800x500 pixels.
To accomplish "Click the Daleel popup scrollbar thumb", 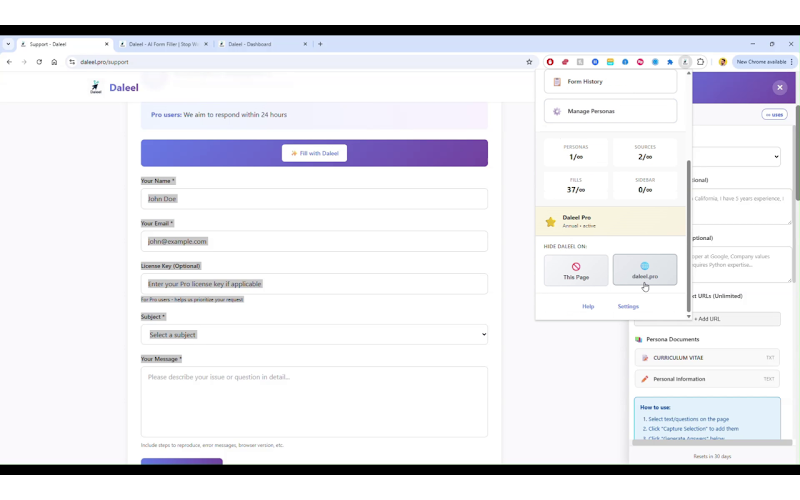I will pyautogui.click(x=688, y=236).
